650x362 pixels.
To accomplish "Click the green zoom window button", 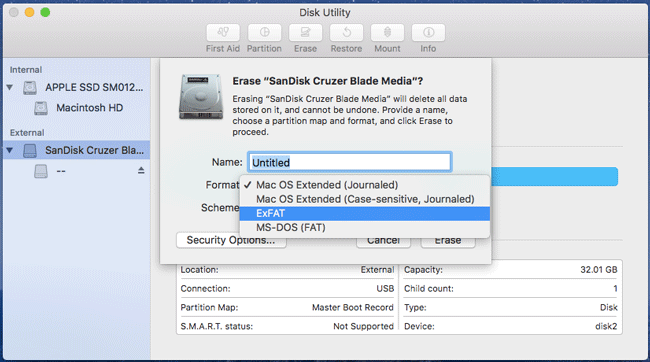I will tap(45, 12).
